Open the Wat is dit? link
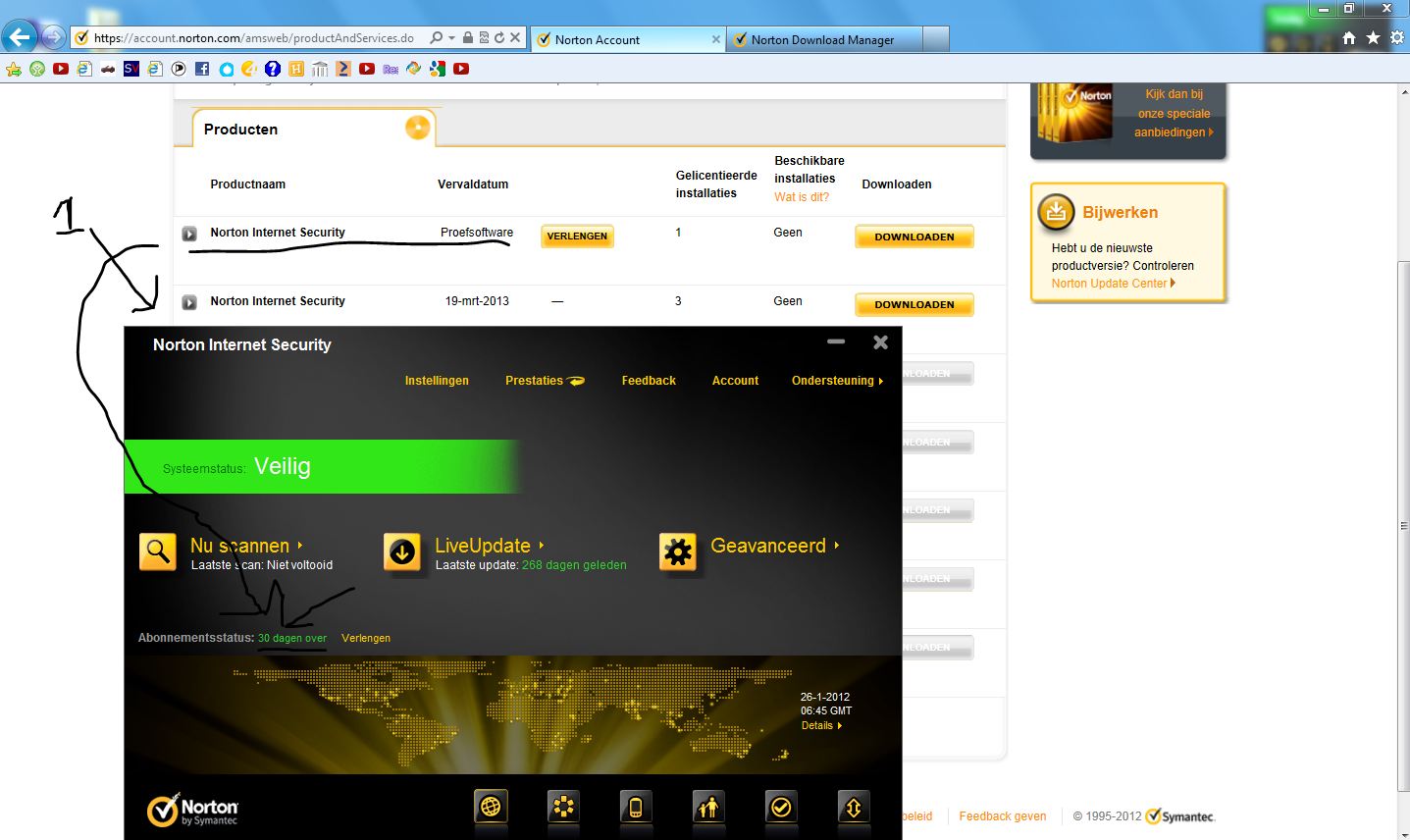This screenshot has width=1410, height=840. [x=802, y=197]
